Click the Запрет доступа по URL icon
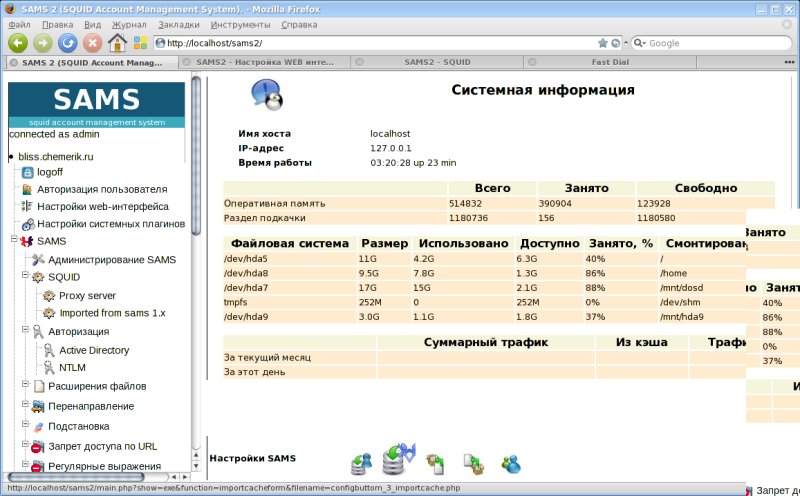 (x=37, y=448)
